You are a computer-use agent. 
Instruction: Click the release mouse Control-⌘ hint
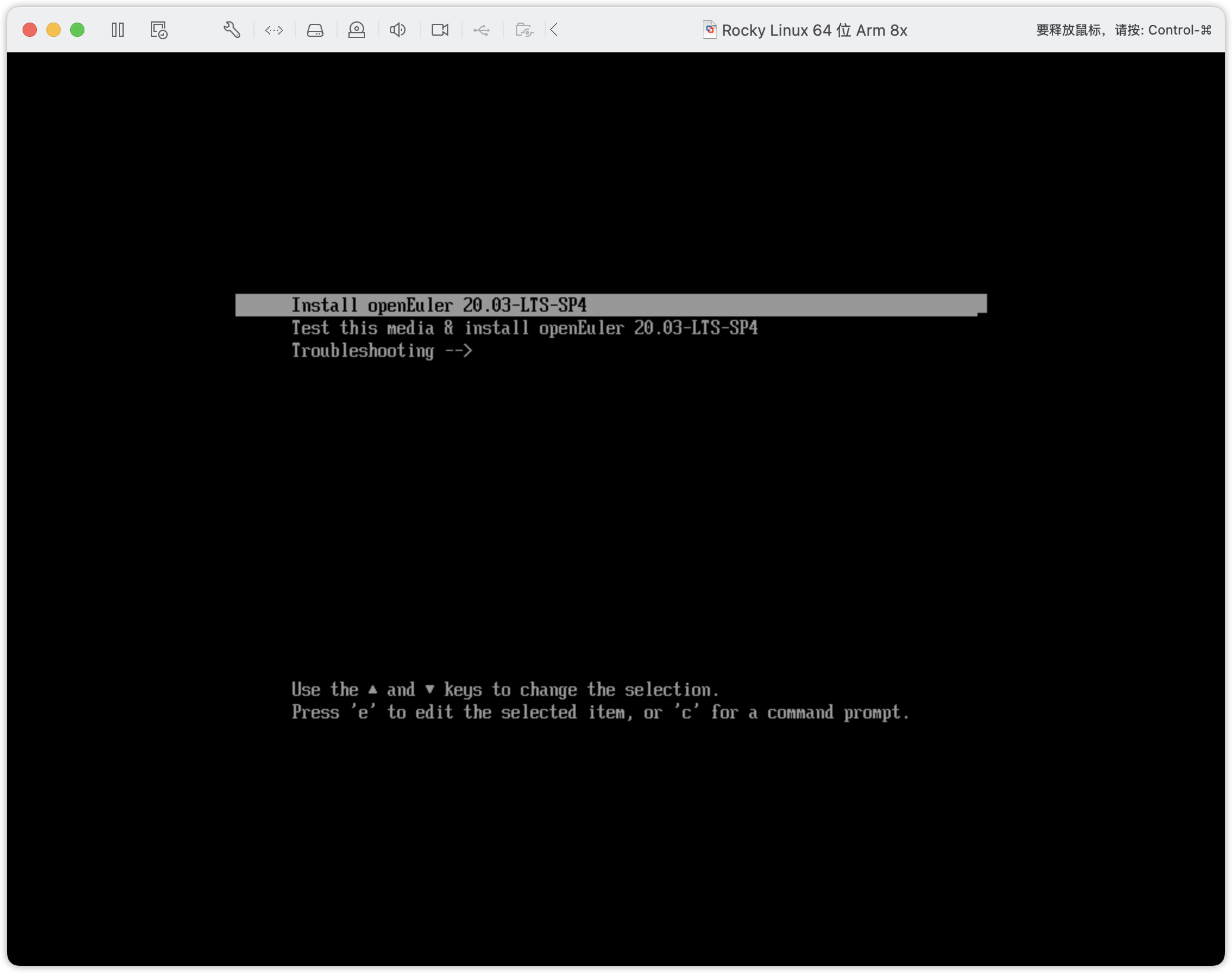pos(1123,30)
